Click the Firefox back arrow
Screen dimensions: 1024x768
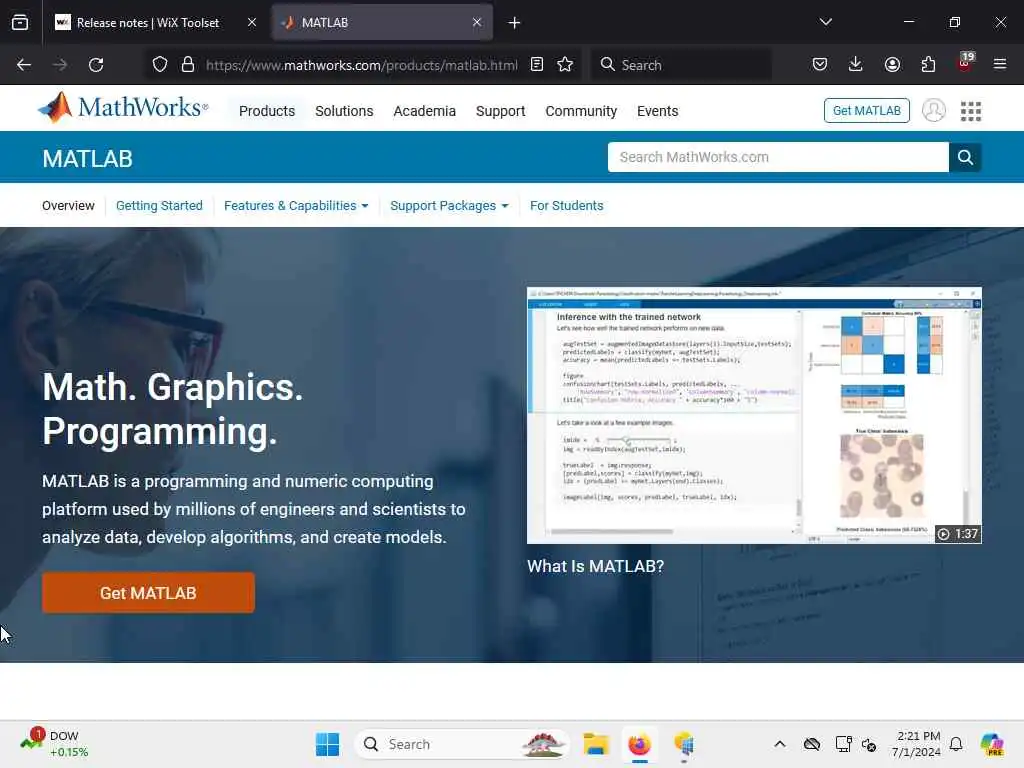(x=24, y=65)
